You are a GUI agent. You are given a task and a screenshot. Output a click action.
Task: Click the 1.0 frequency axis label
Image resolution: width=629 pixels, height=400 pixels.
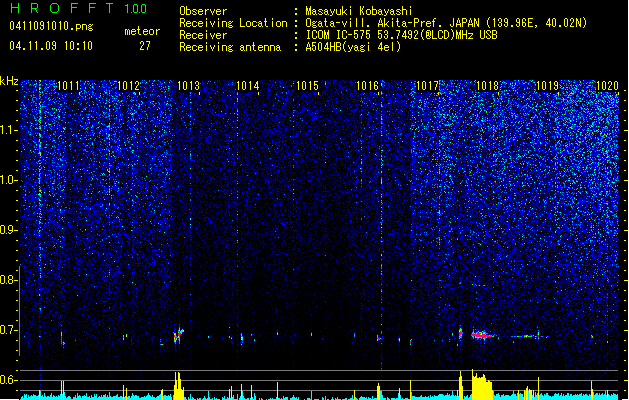tap(8, 180)
